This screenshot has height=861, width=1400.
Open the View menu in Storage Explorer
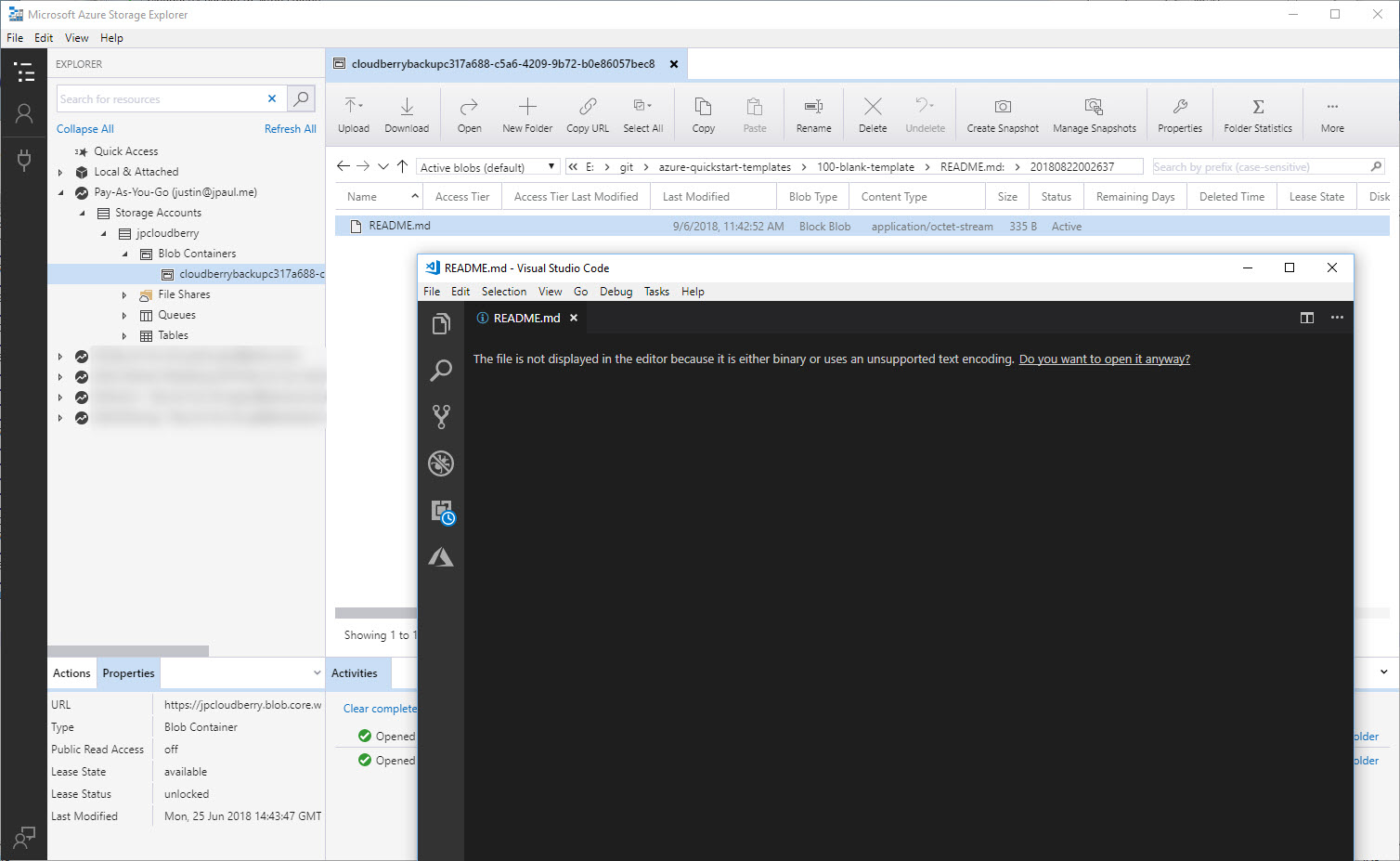point(77,38)
